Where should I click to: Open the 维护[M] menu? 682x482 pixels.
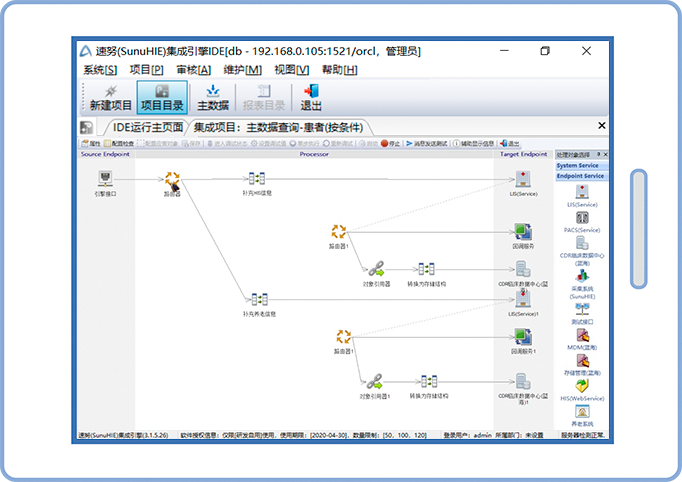242,69
